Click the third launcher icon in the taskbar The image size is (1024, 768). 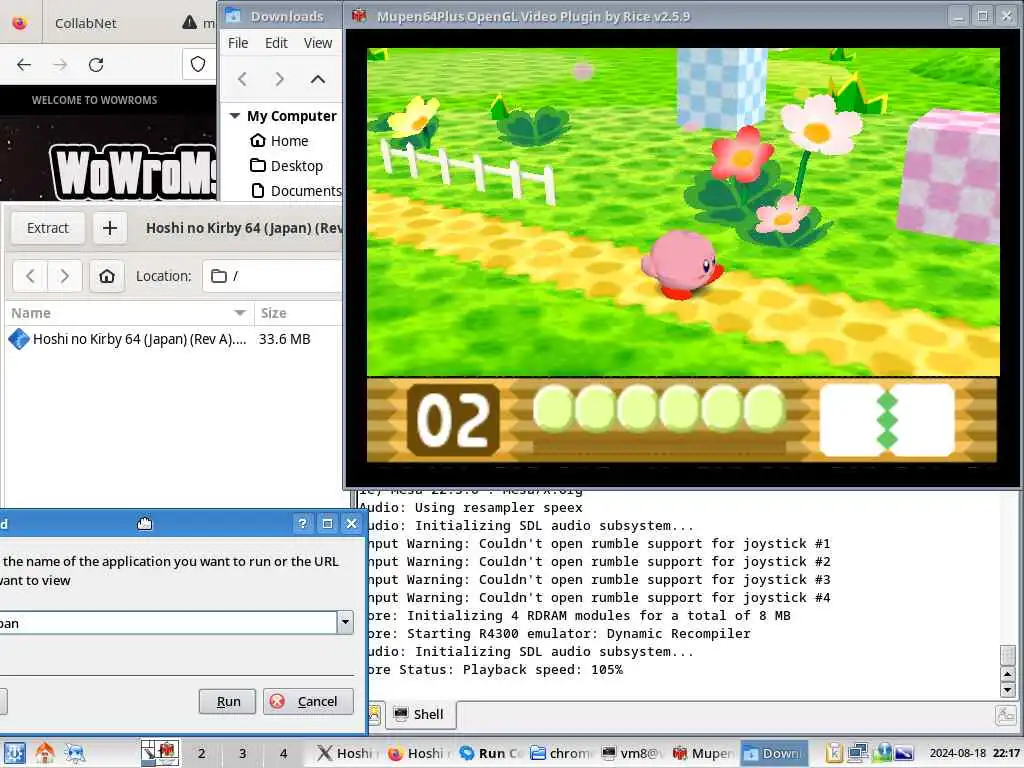click(74, 753)
